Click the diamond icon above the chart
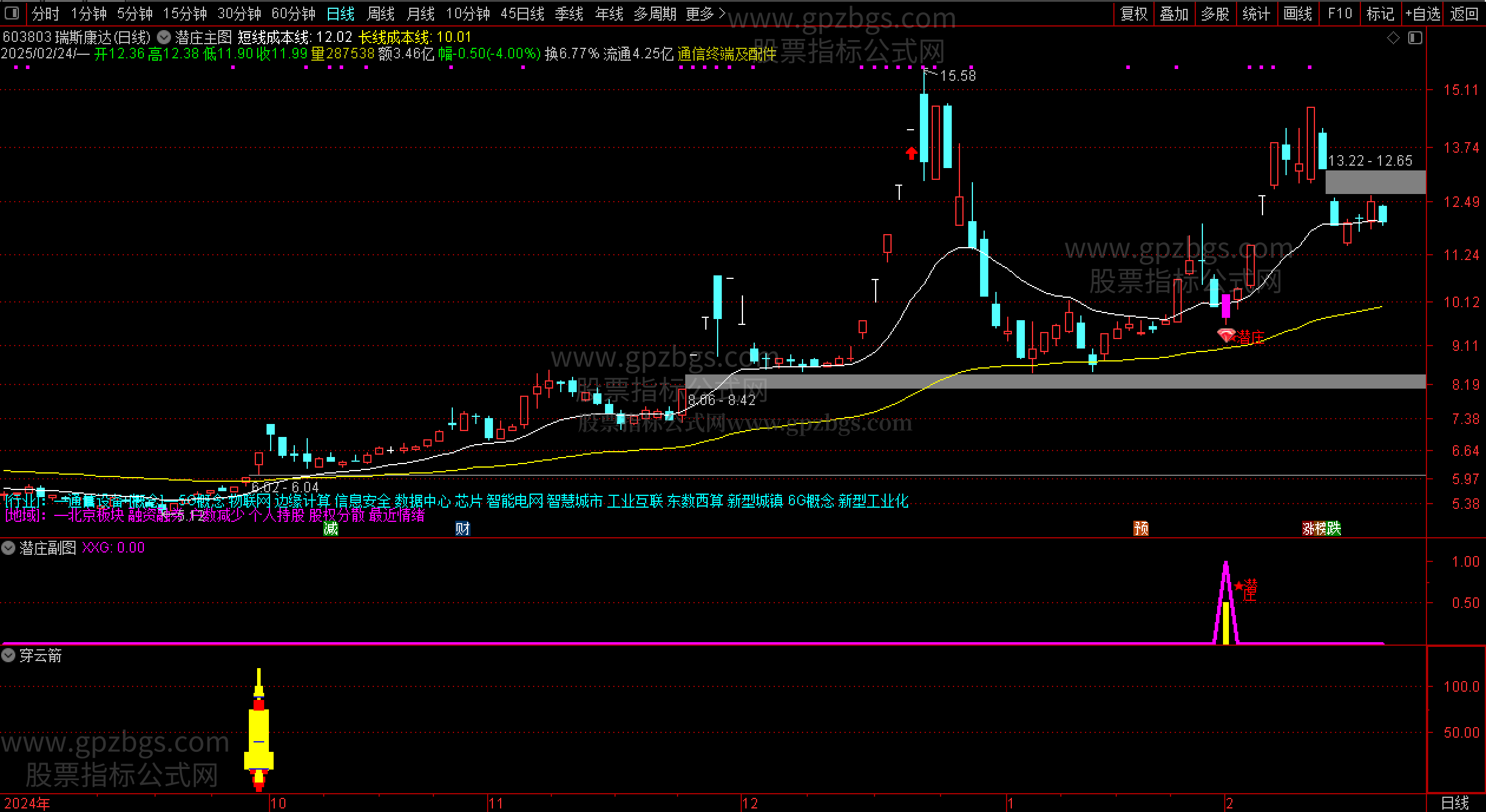The height and width of the screenshot is (812, 1486). tap(1393, 38)
